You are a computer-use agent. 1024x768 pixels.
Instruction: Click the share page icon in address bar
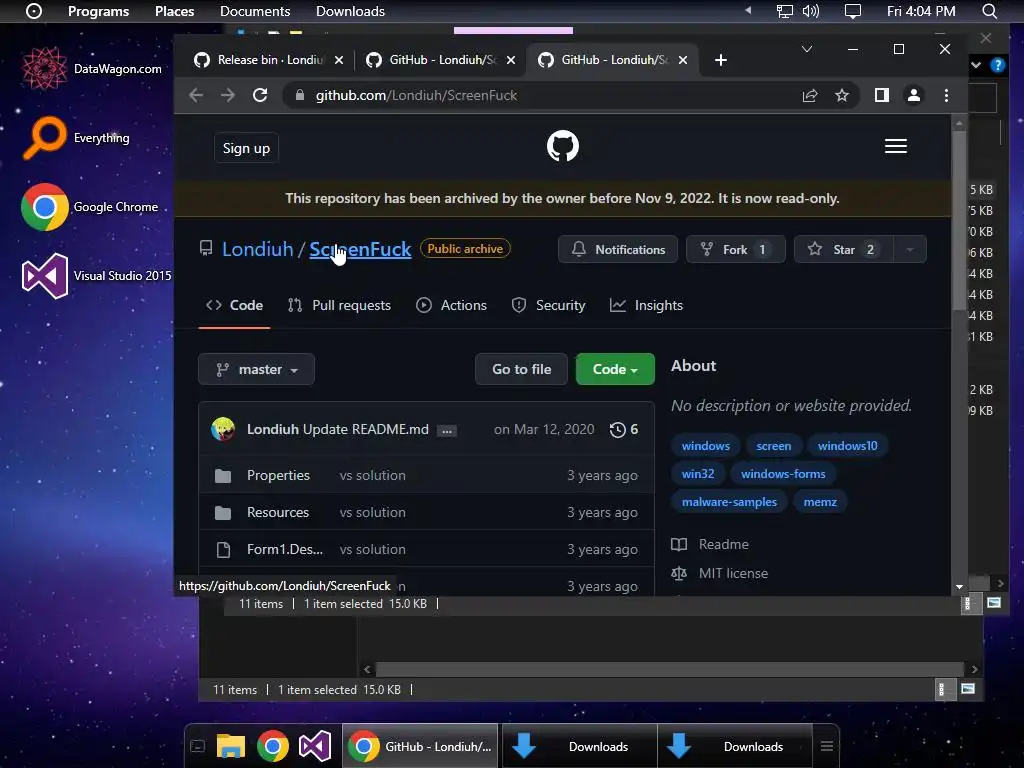tap(810, 95)
